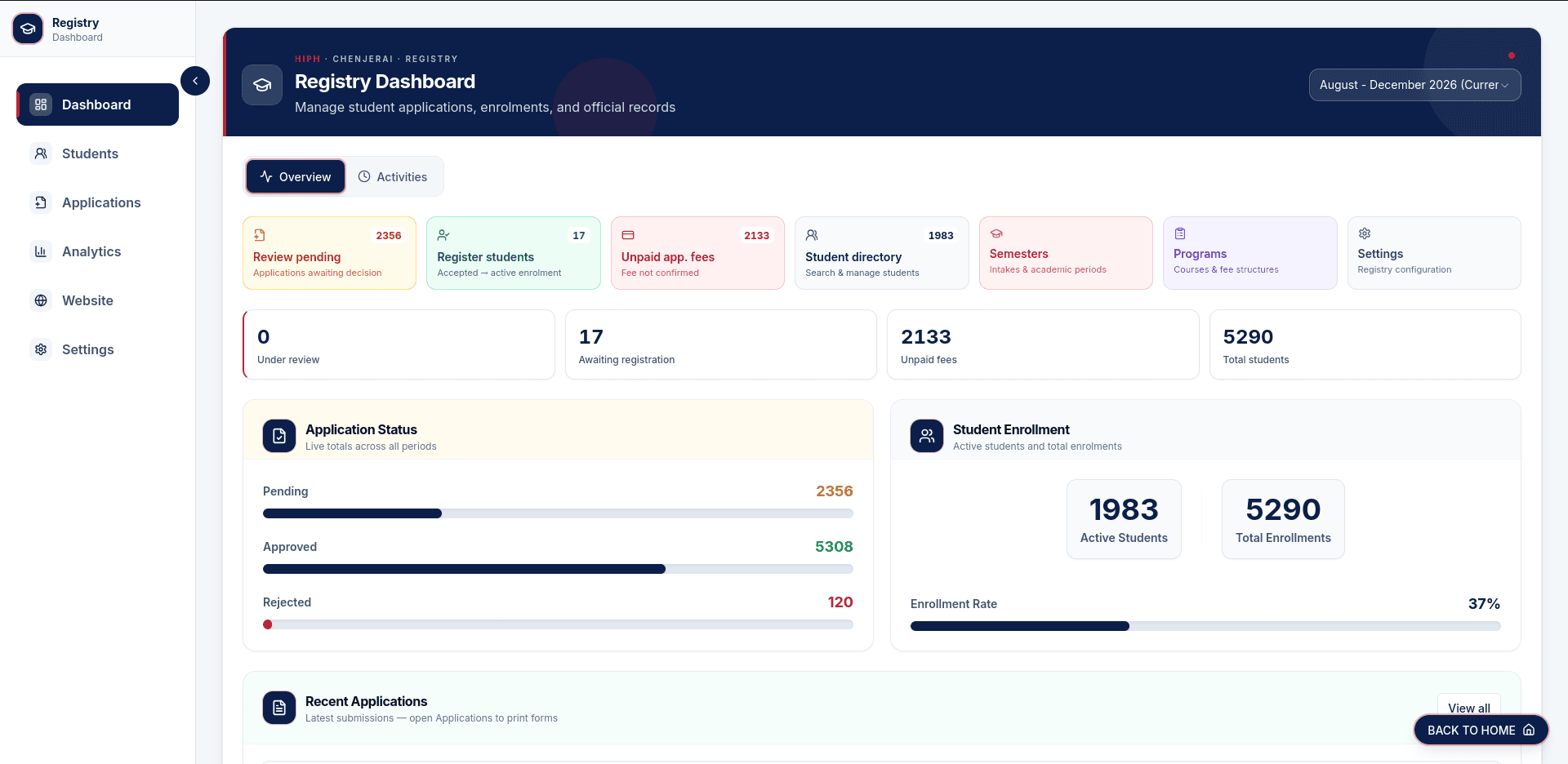The height and width of the screenshot is (764, 1568).
Task: Click the Rejected progress bar
Action: click(x=558, y=624)
